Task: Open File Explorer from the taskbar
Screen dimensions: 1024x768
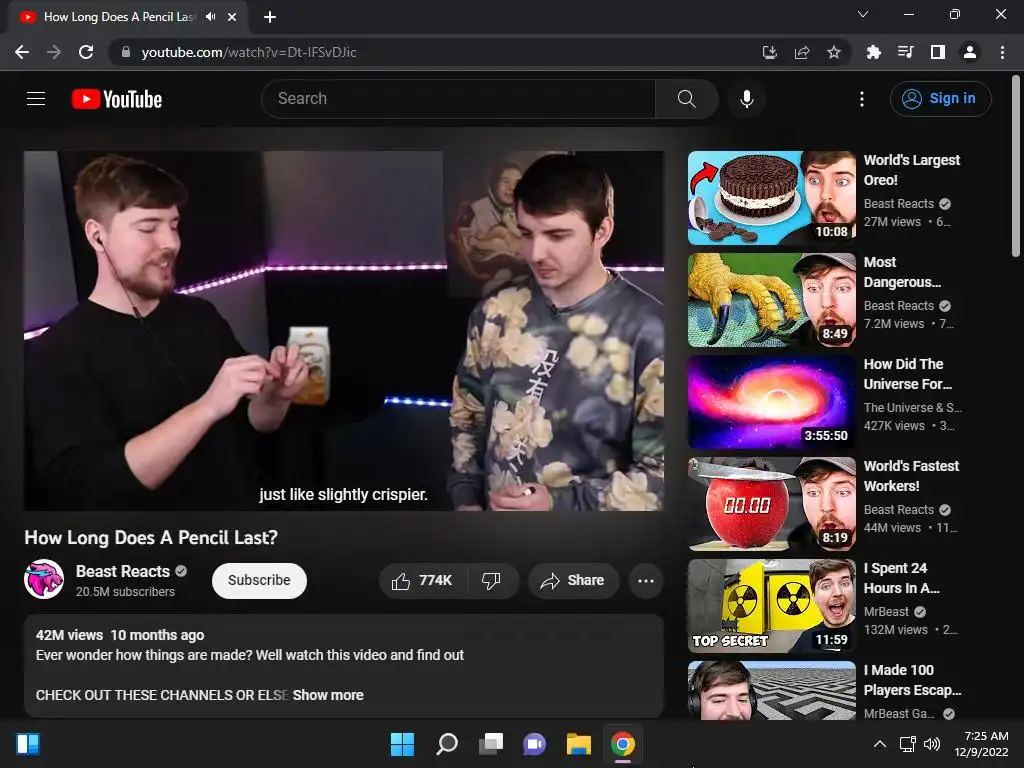Action: [579, 744]
